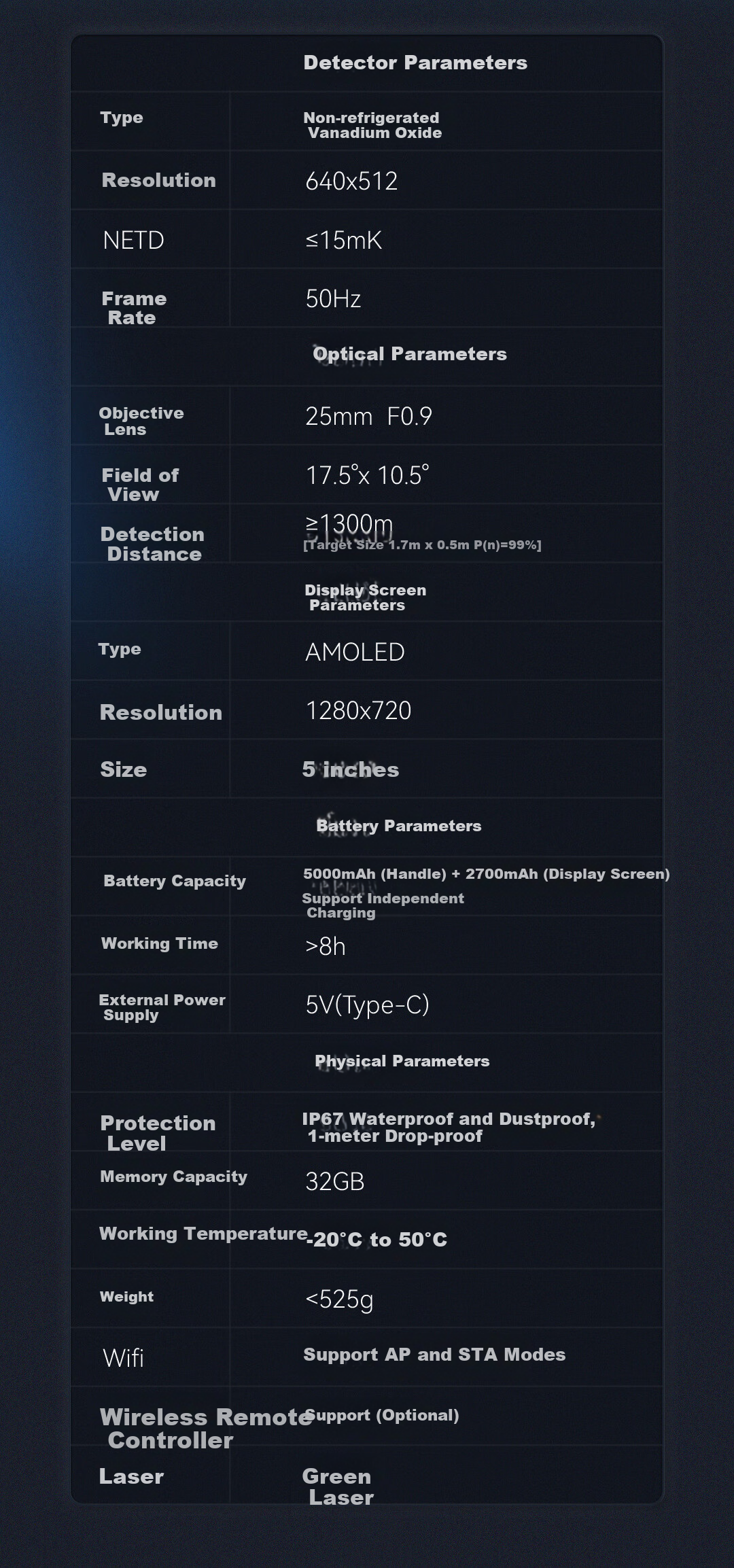
Task: Click the NETD row label
Action: click(133, 240)
